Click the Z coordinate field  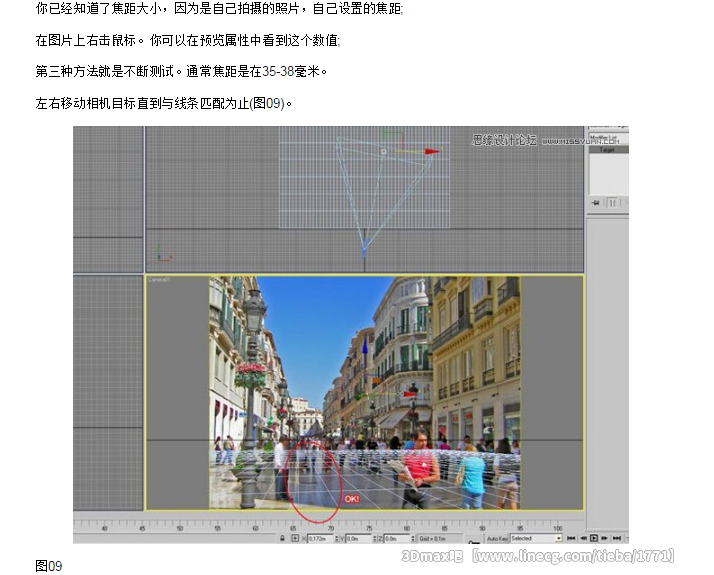click(398, 539)
